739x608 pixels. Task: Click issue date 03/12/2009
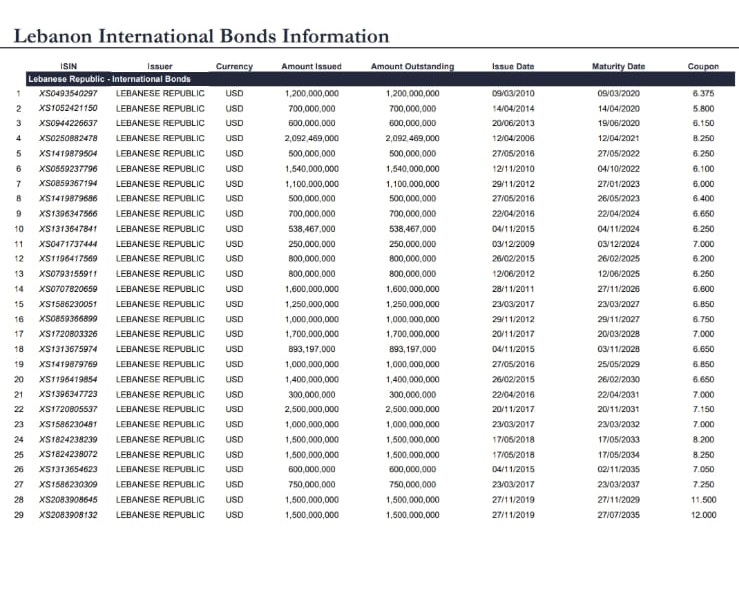point(513,244)
